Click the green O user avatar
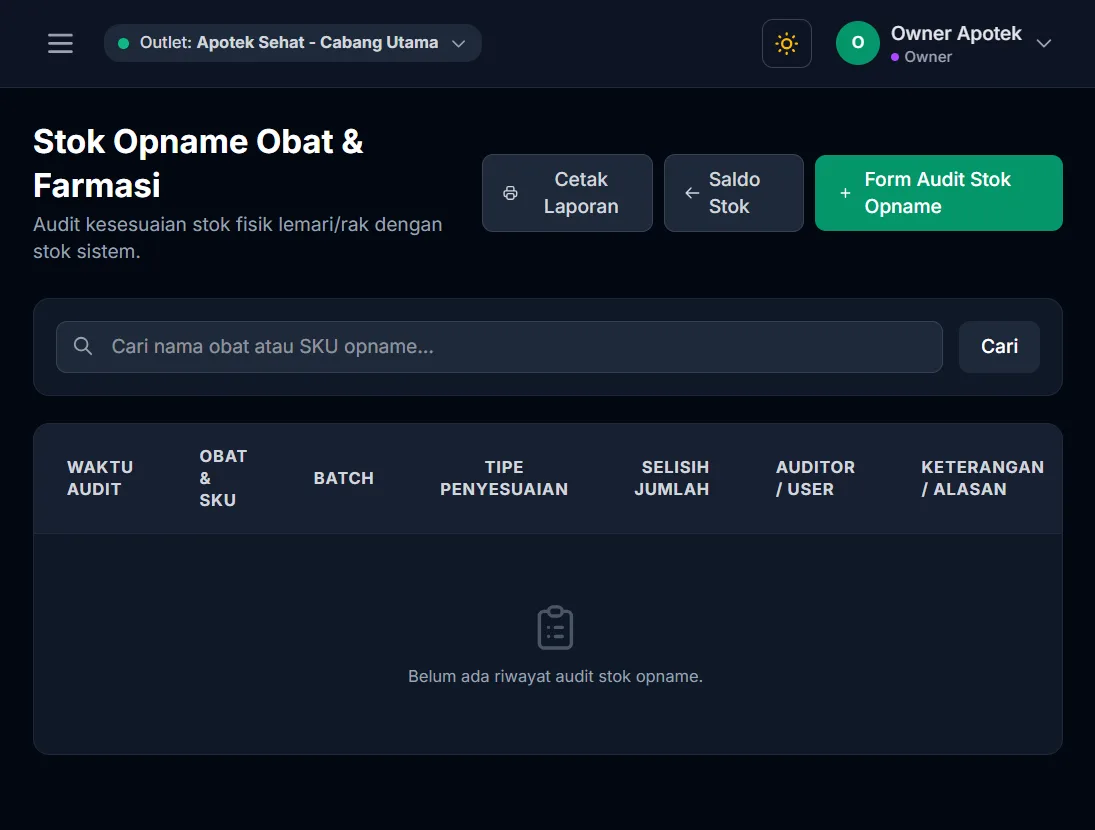Viewport: 1095px width, 830px height. [858, 43]
